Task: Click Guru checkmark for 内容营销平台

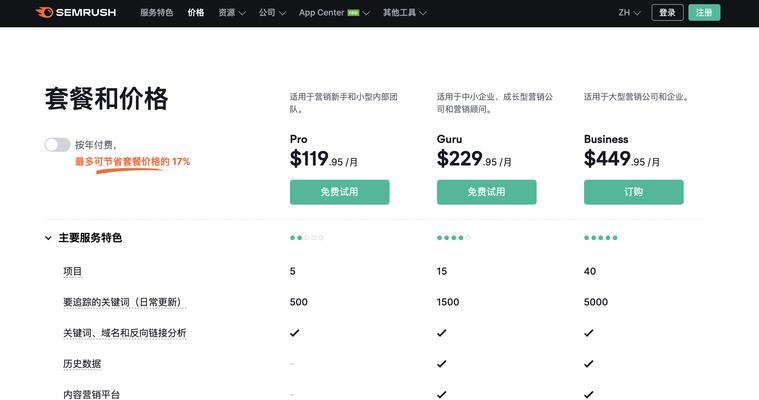Action: coord(441,395)
